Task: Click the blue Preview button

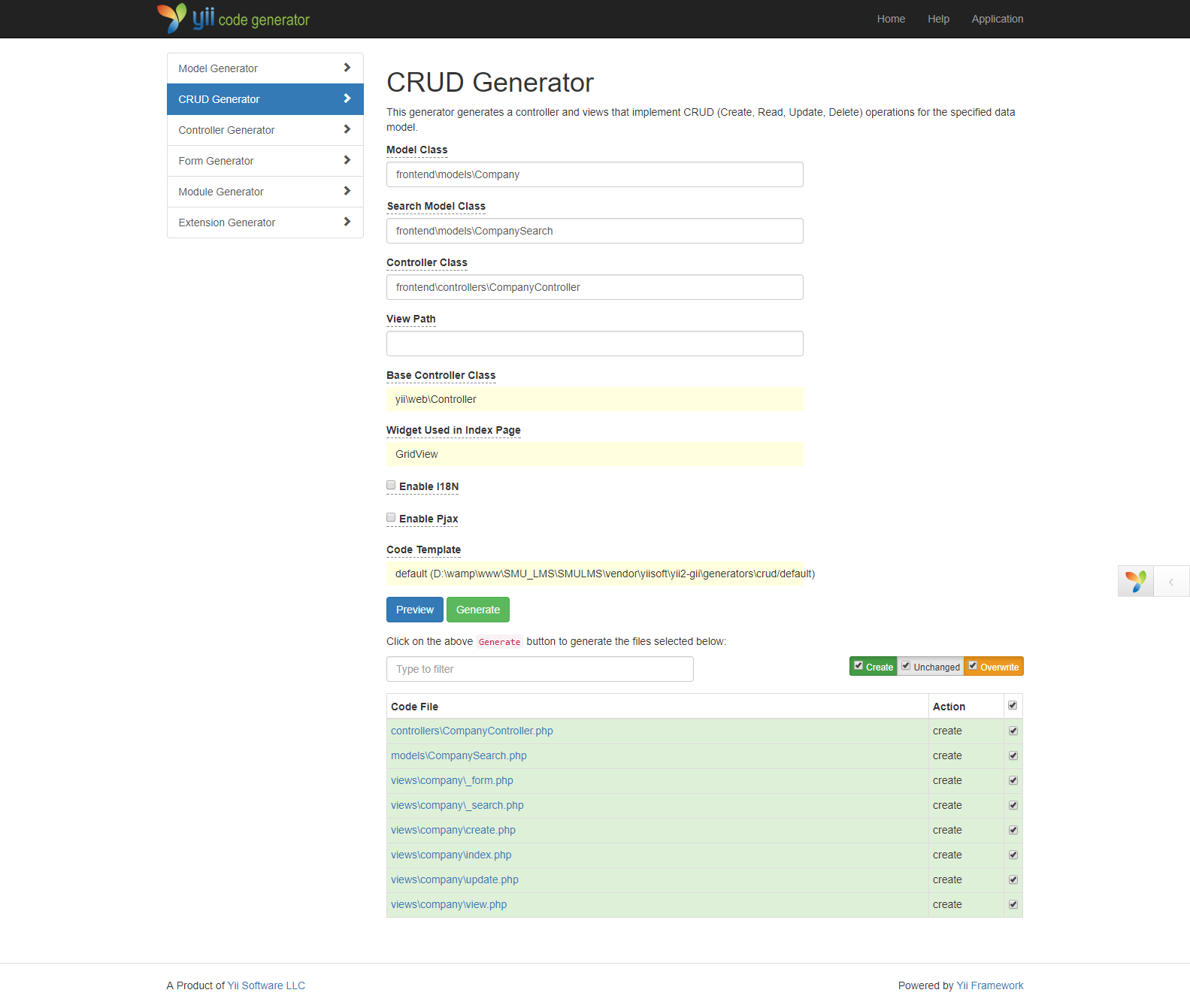Action: pos(415,610)
